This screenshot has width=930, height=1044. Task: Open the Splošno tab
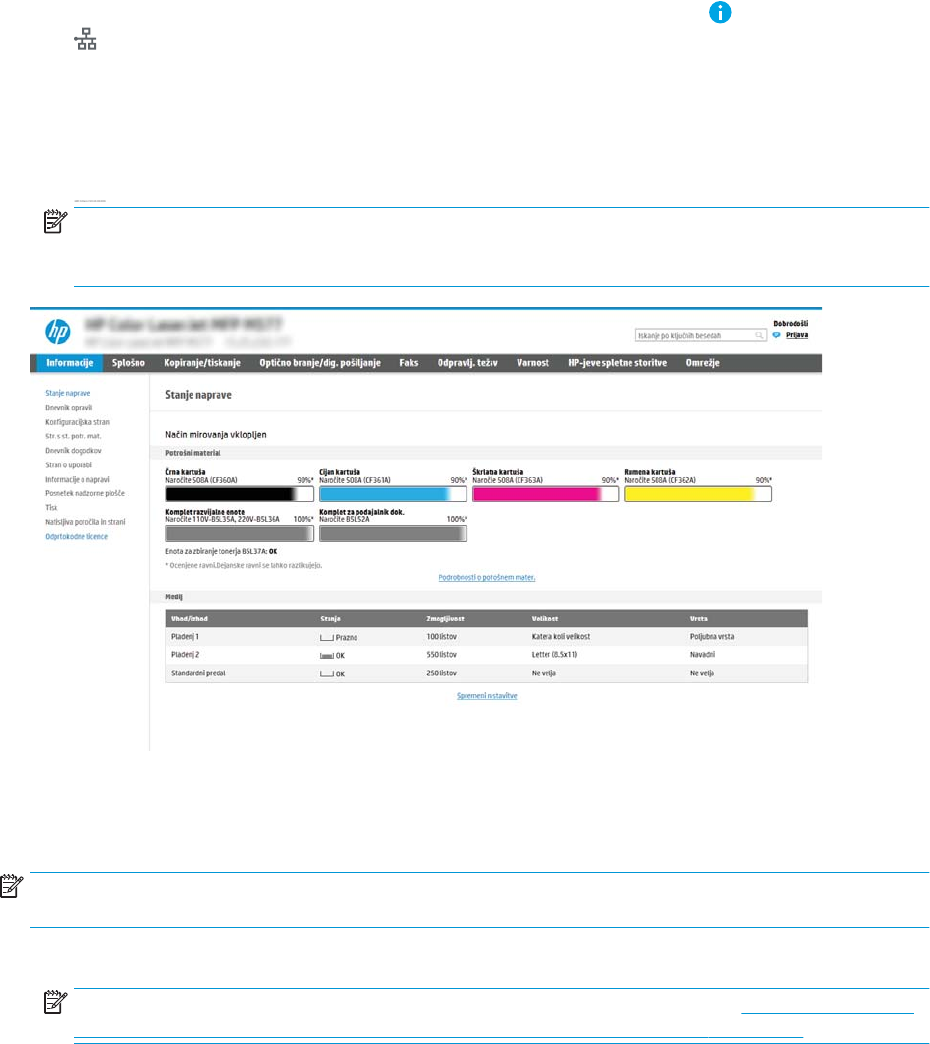(128, 363)
